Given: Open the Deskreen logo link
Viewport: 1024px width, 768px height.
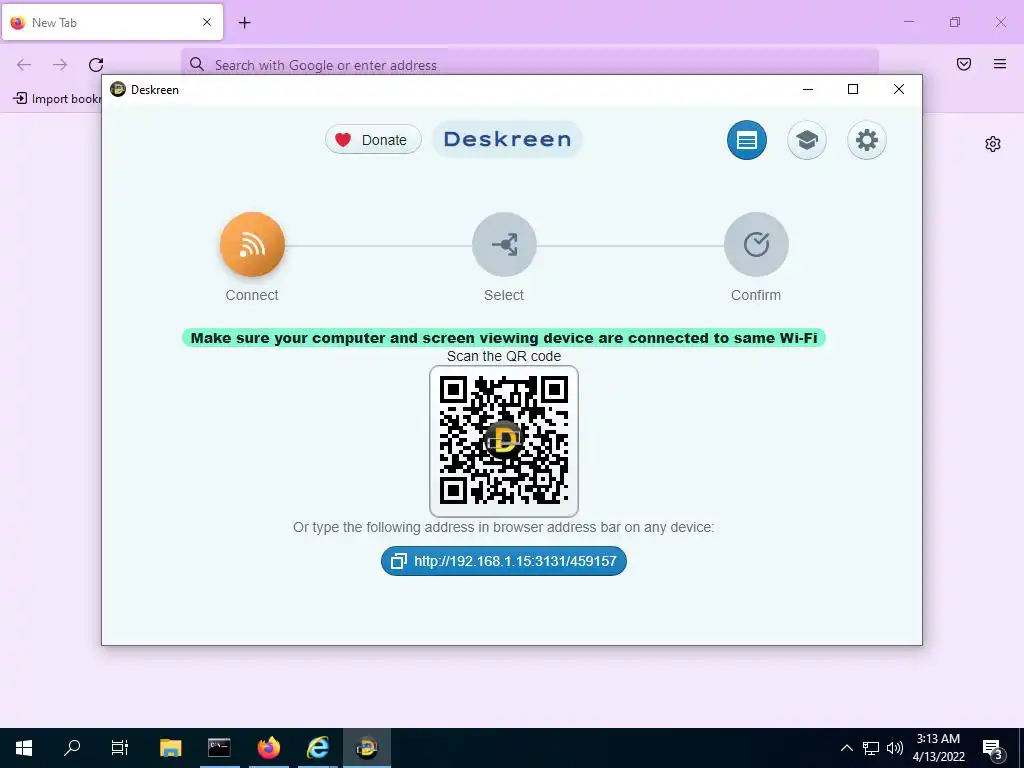Looking at the screenshot, I should [x=507, y=139].
